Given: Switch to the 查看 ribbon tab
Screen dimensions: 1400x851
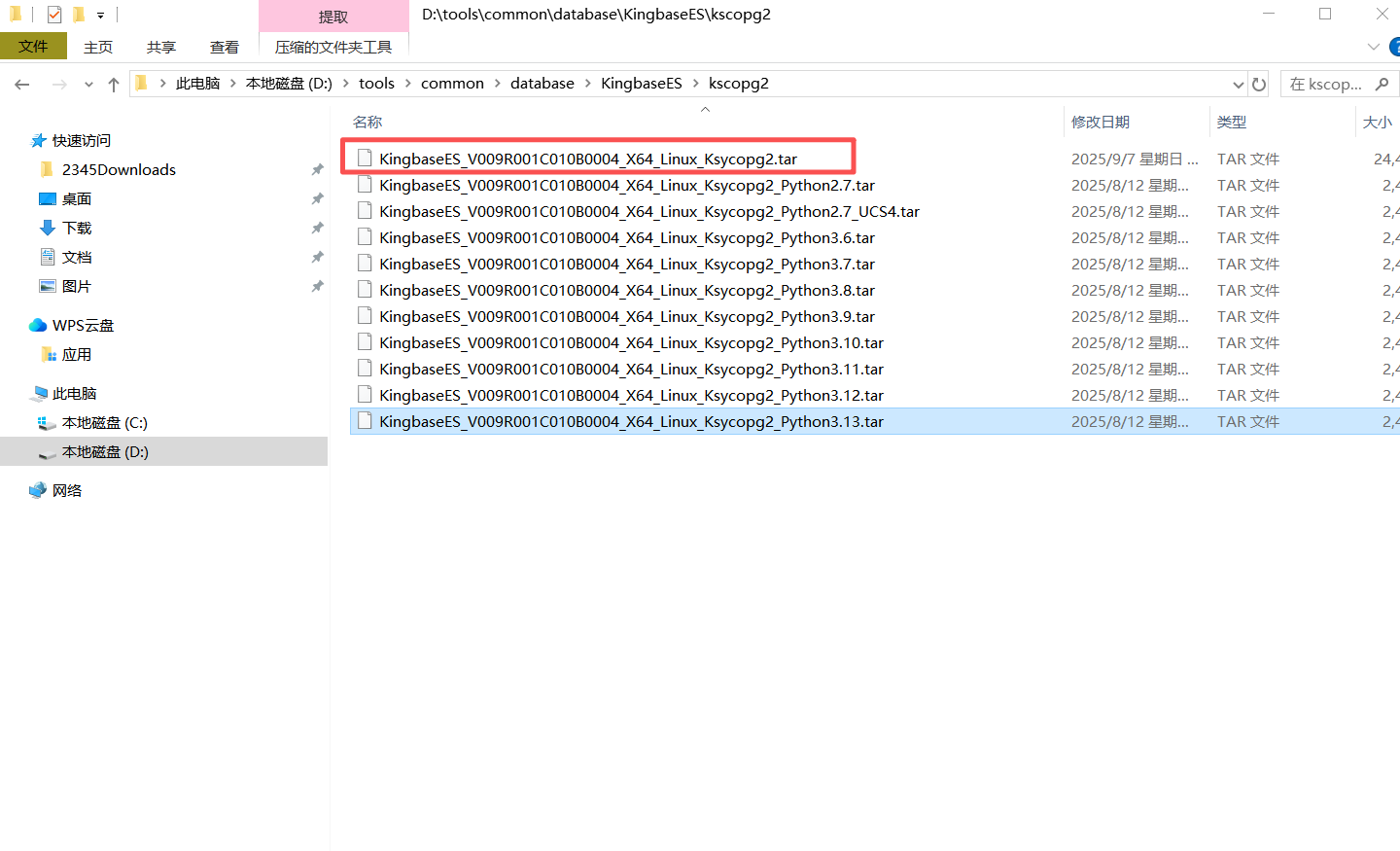Looking at the screenshot, I should 224,47.
